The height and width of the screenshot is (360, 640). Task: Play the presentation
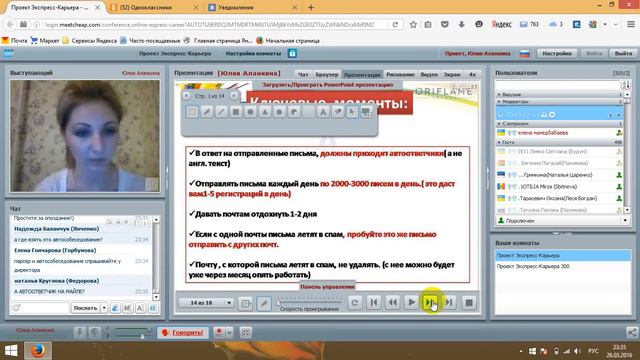[411, 303]
